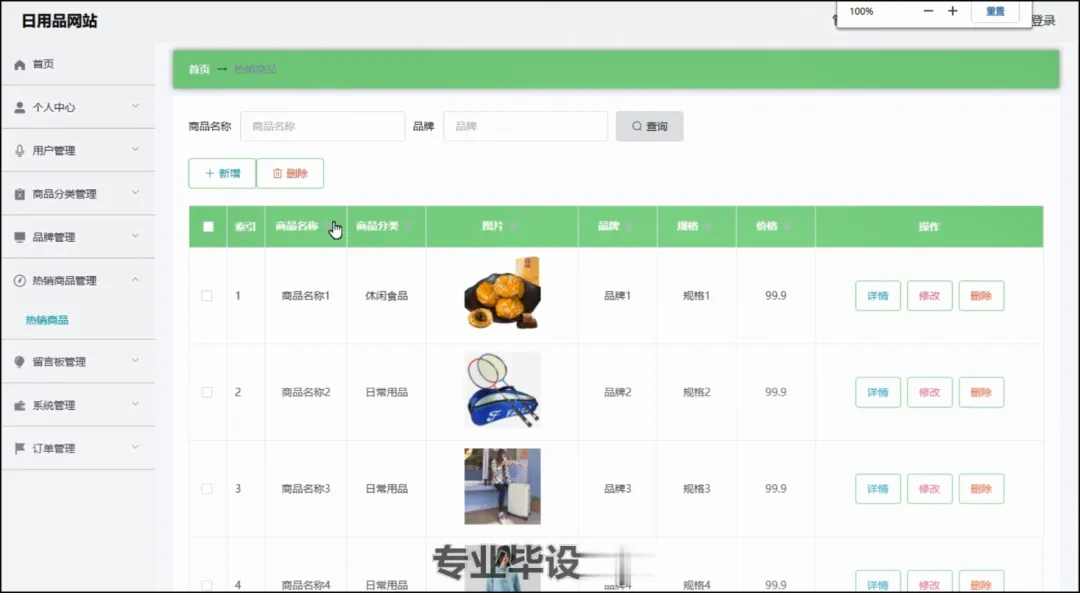Click the sort icon on 规格 column
Image resolution: width=1080 pixels, height=593 pixels.
point(708,227)
